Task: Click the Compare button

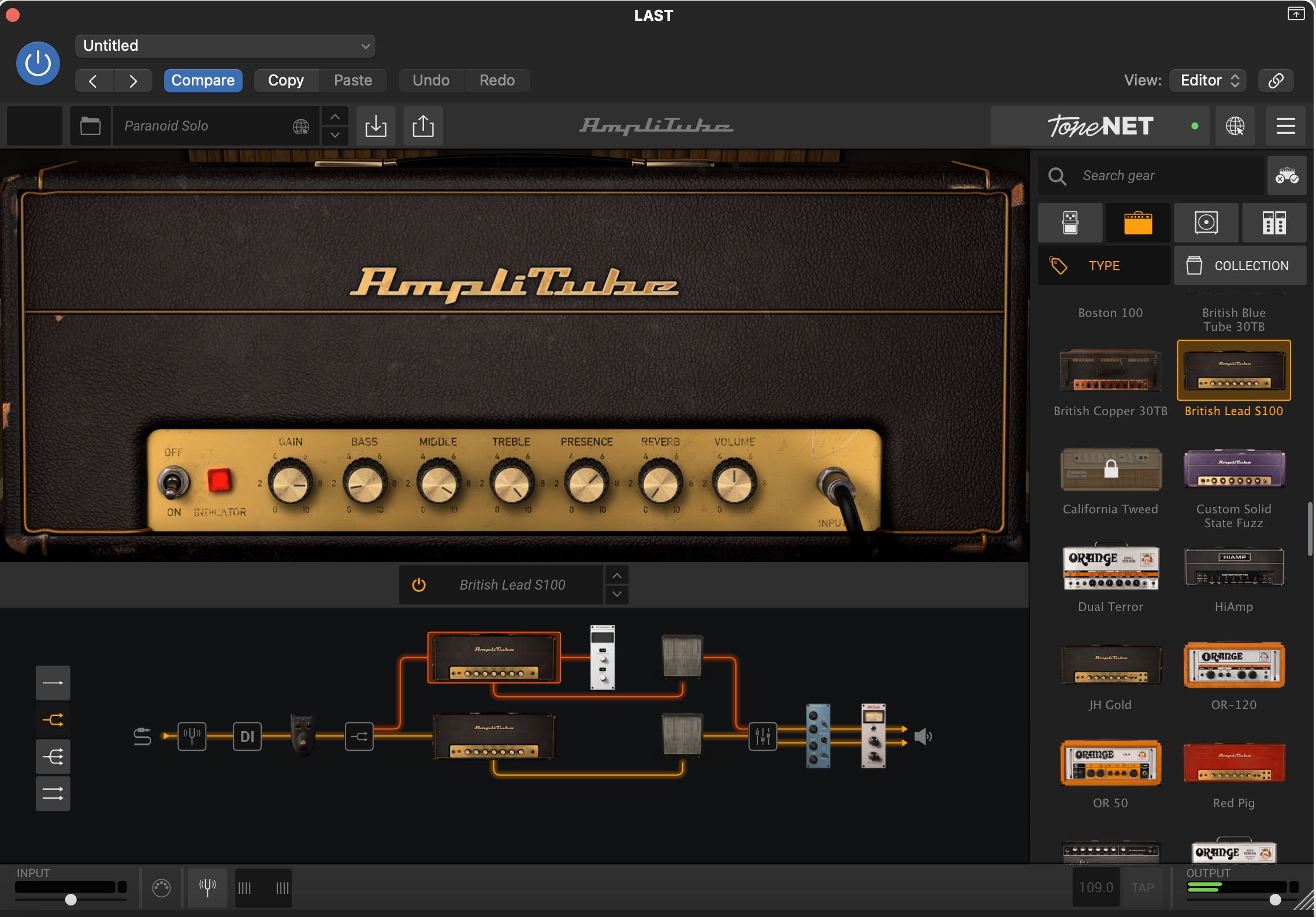Action: (x=203, y=80)
